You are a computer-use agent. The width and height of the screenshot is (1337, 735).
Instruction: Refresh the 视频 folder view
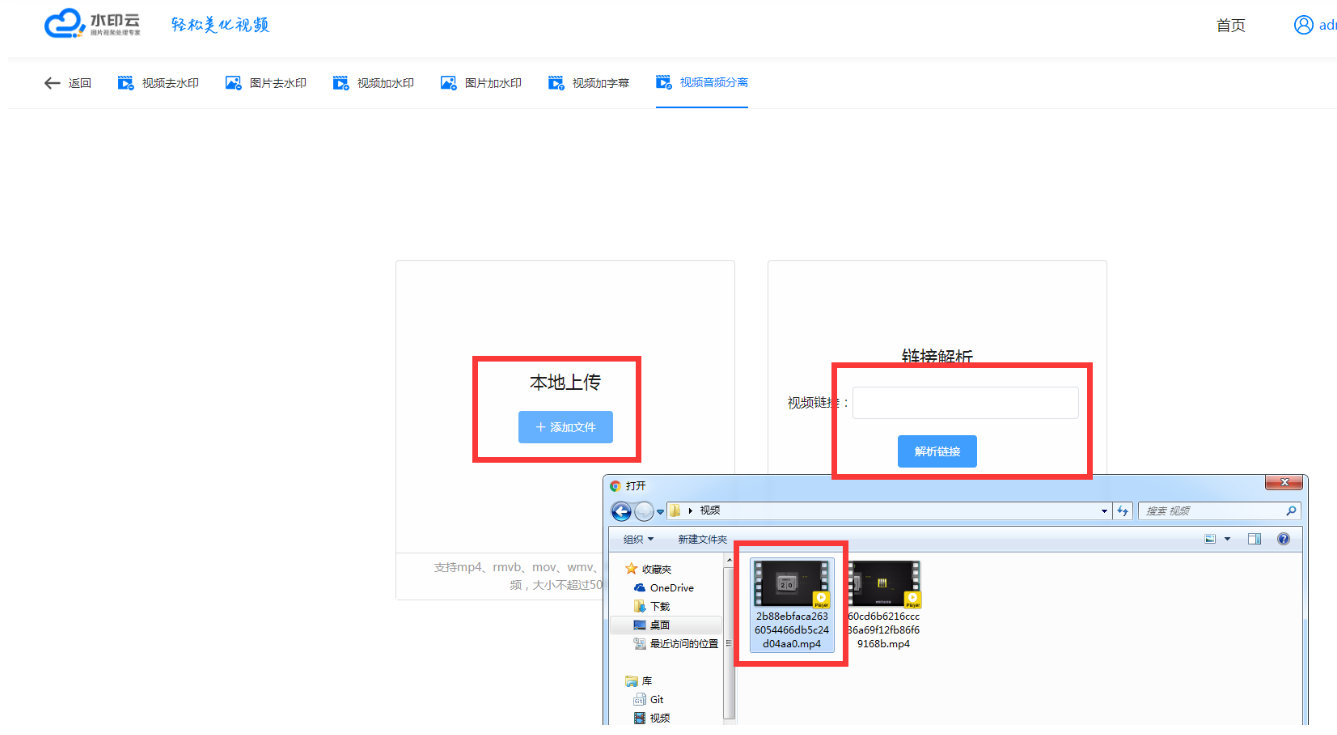(1122, 511)
